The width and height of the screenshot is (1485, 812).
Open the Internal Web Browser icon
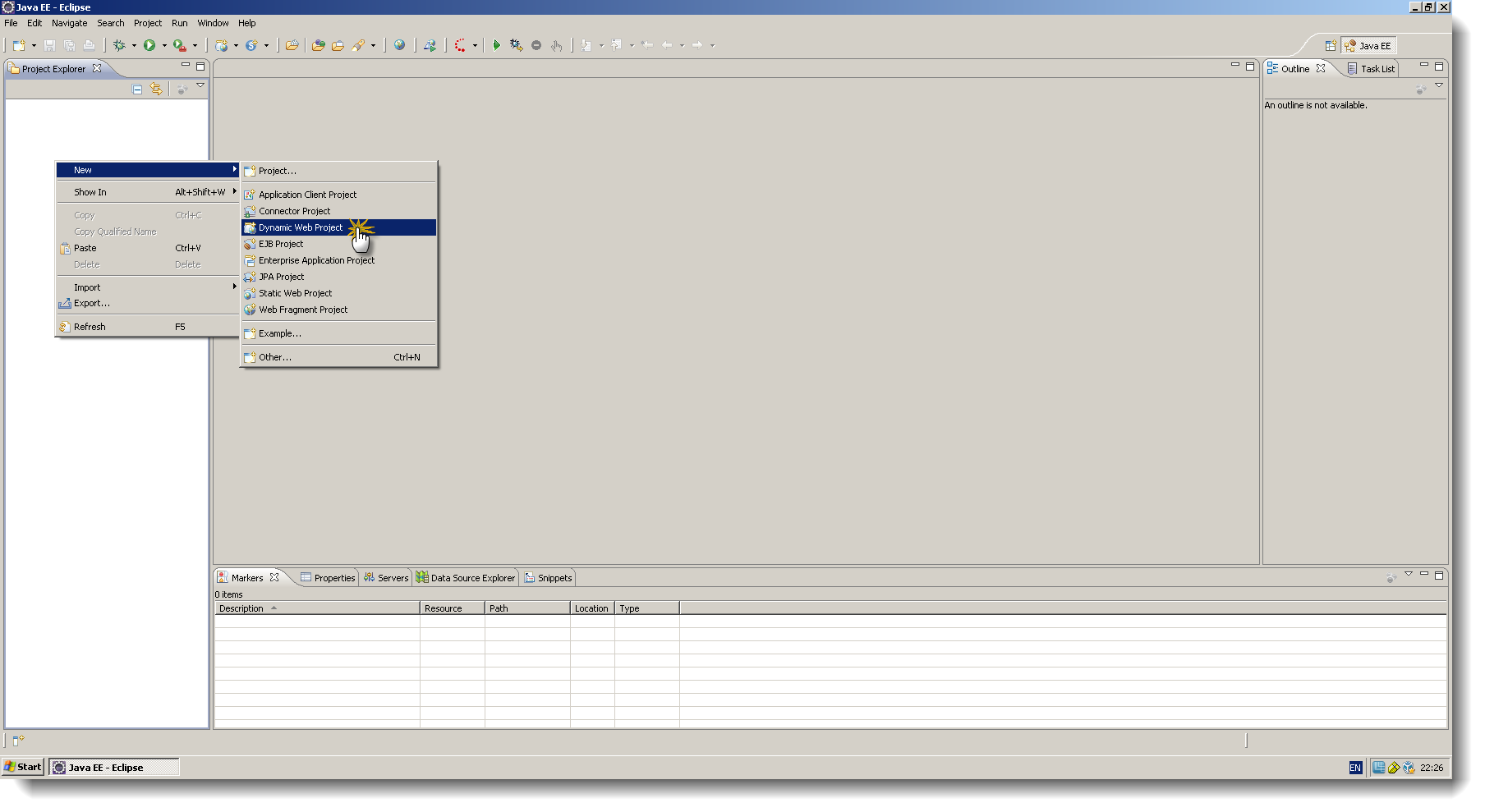pos(400,45)
